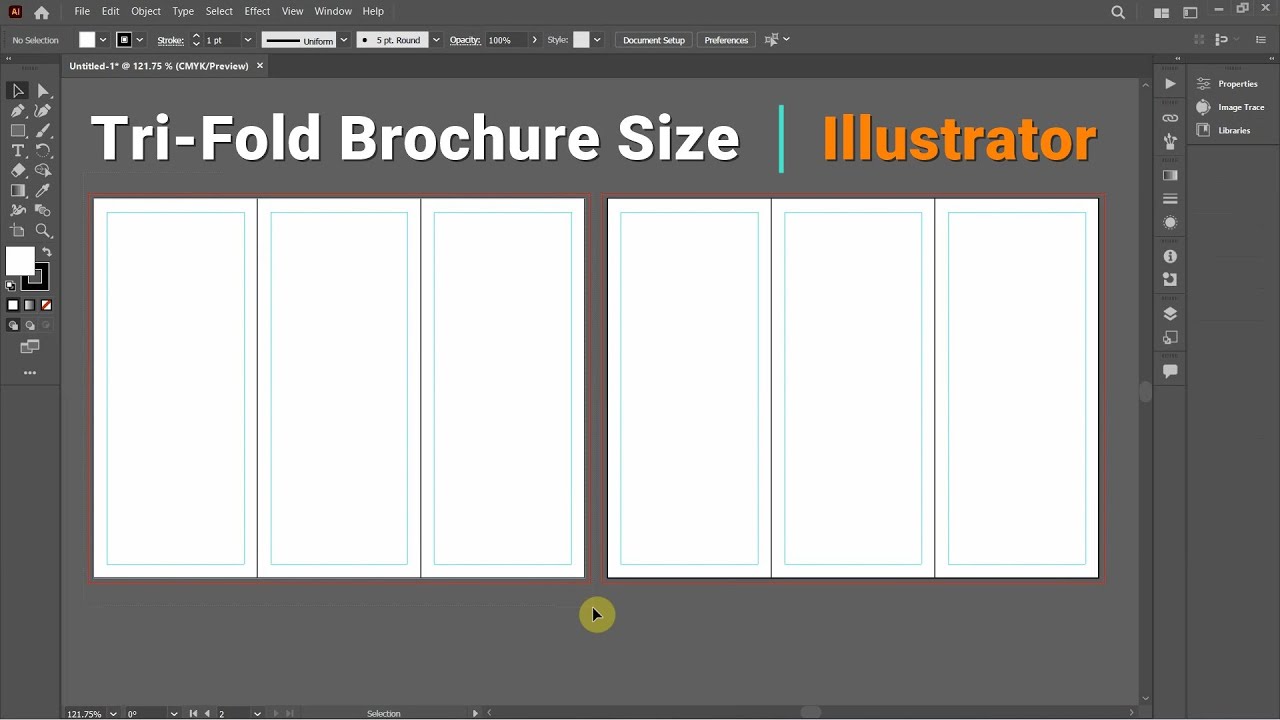Image resolution: width=1280 pixels, height=720 pixels.
Task: Select the Selection tool (black arrow)
Action: click(x=18, y=91)
